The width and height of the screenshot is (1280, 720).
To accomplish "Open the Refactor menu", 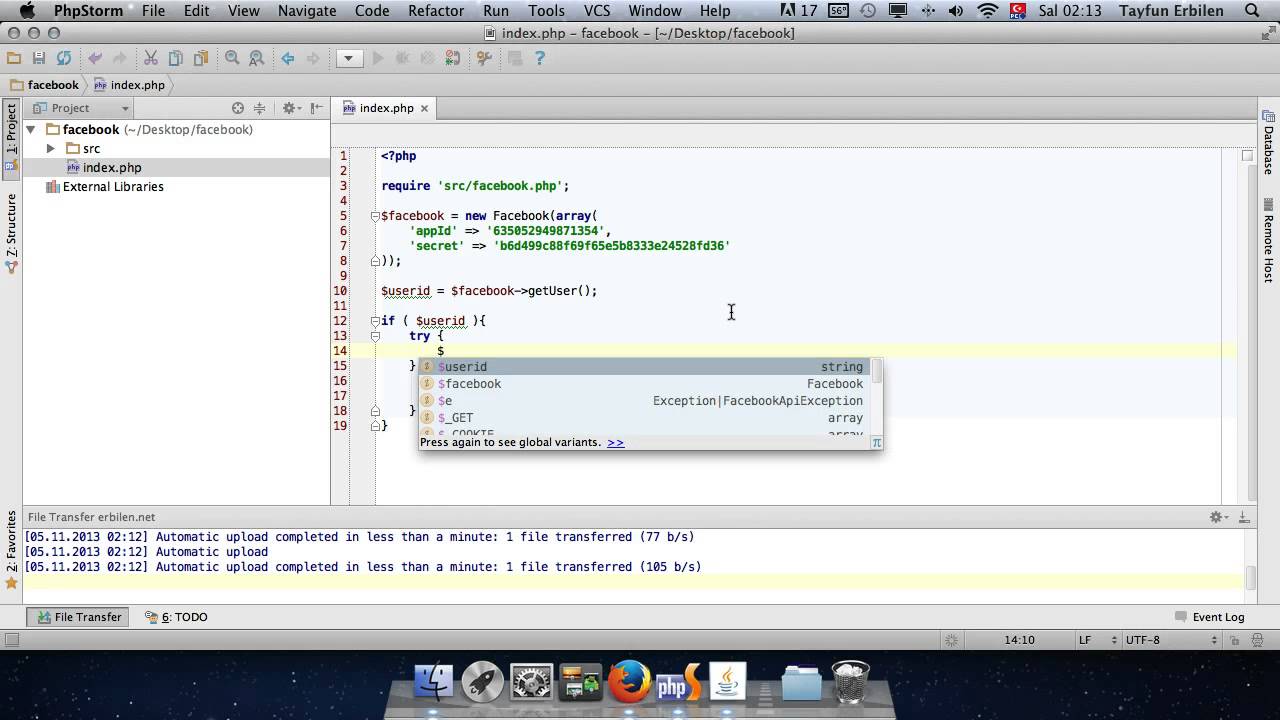I will point(436,11).
